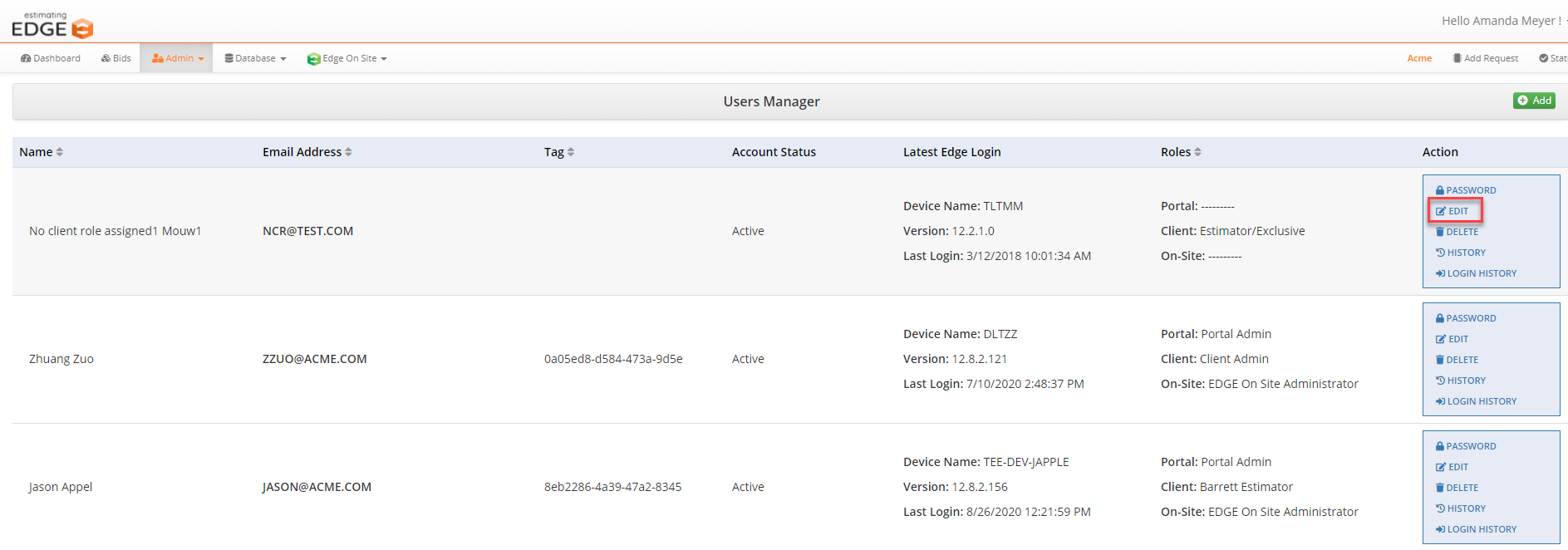Click the Acme client link
Viewport: 1568px width, 550px height.
[x=1419, y=58]
